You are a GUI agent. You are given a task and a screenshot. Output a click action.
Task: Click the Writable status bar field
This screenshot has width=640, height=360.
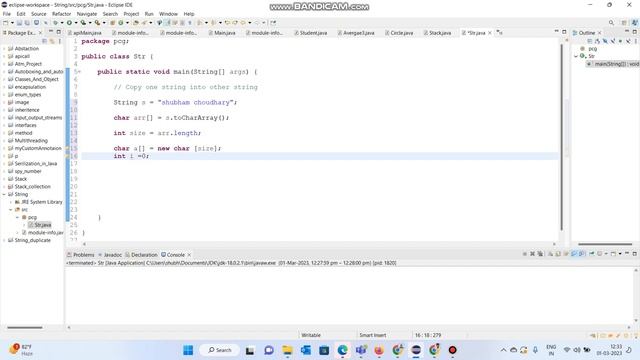point(311,335)
